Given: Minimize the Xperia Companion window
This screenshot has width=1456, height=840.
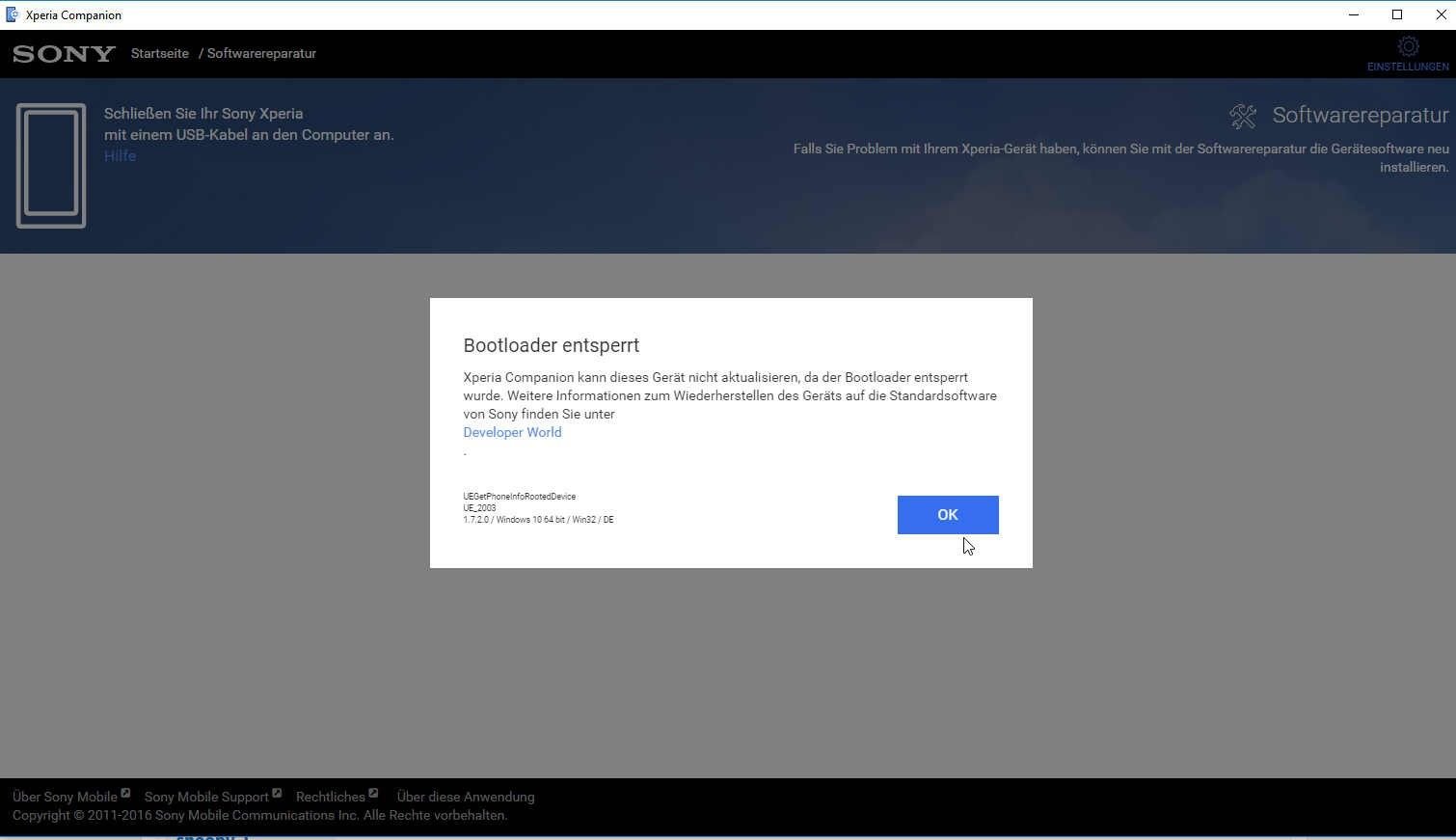Looking at the screenshot, I should click(x=1354, y=14).
